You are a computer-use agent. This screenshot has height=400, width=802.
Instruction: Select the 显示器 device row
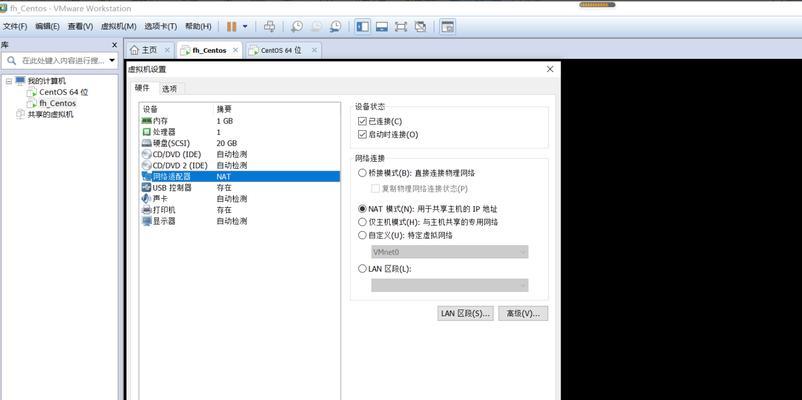pyautogui.click(x=239, y=221)
